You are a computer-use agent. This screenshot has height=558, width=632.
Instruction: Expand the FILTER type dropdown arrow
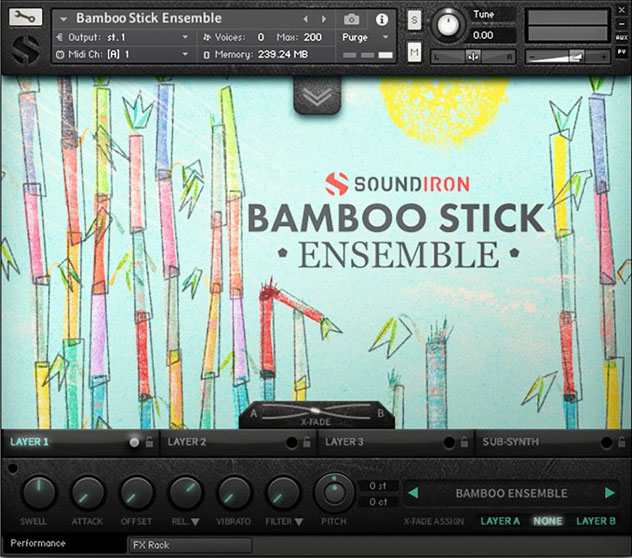pos(299,521)
